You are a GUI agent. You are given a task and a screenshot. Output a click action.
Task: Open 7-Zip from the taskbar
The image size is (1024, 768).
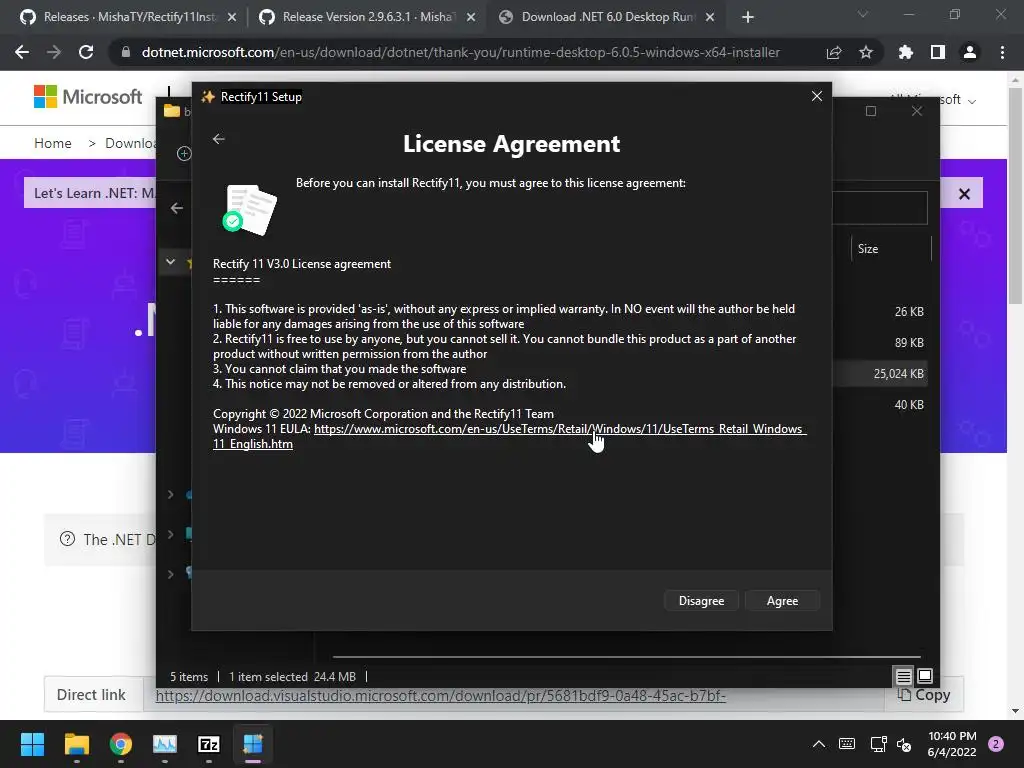coord(209,744)
